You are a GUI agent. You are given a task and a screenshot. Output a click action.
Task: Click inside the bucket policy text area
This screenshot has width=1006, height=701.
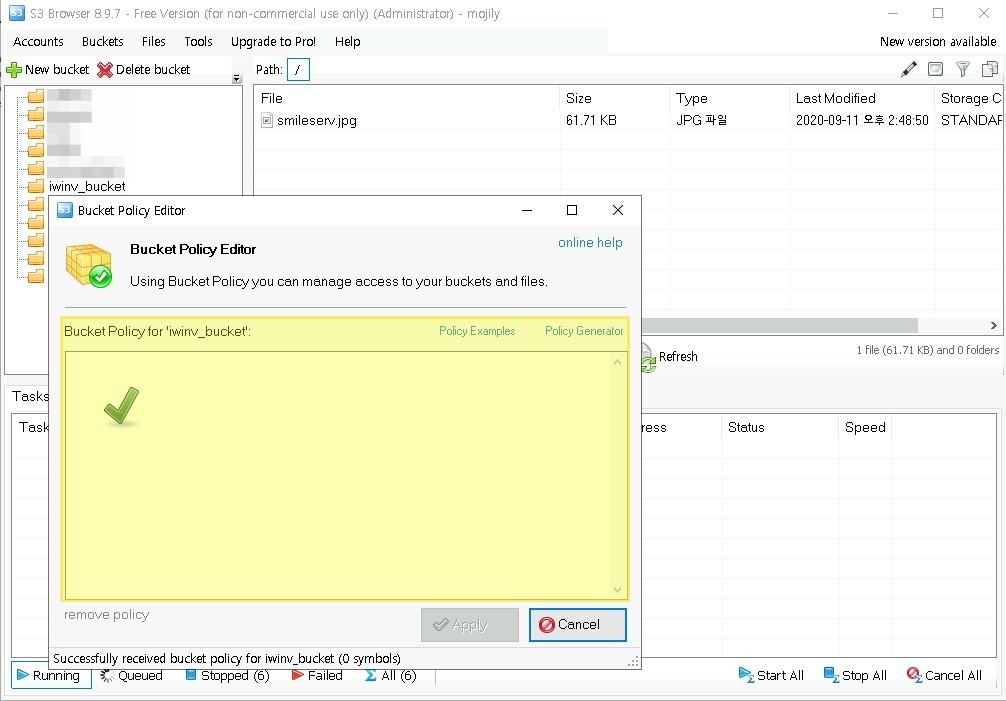coord(337,475)
